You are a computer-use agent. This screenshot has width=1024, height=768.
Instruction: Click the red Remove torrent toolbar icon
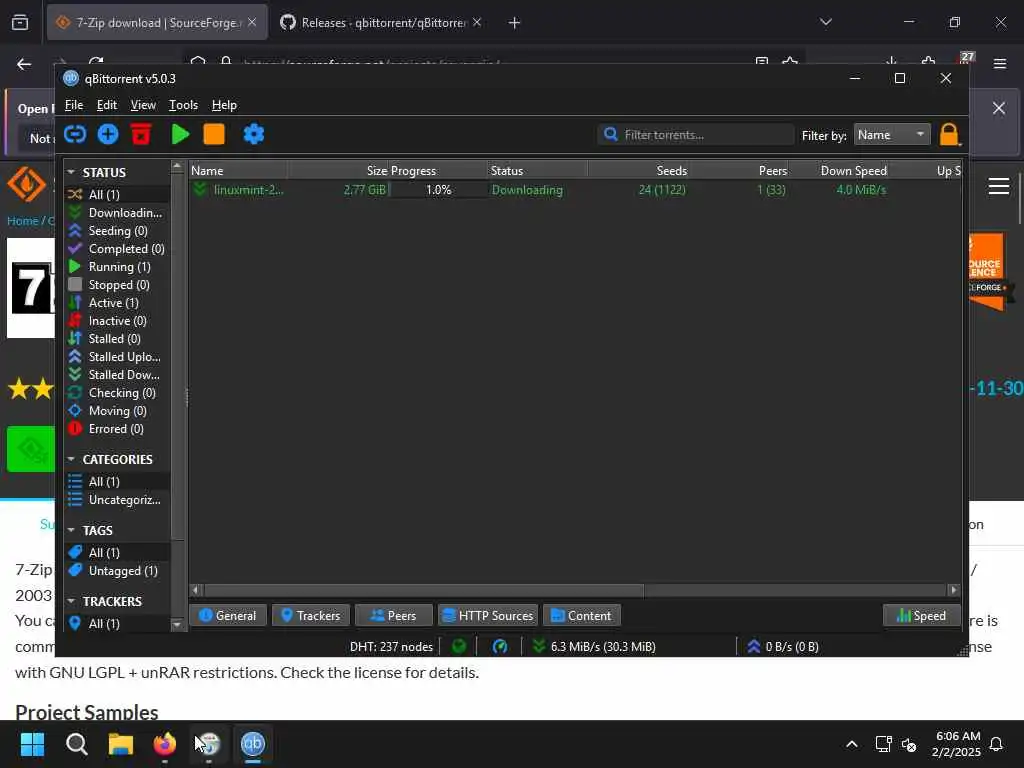(x=141, y=135)
